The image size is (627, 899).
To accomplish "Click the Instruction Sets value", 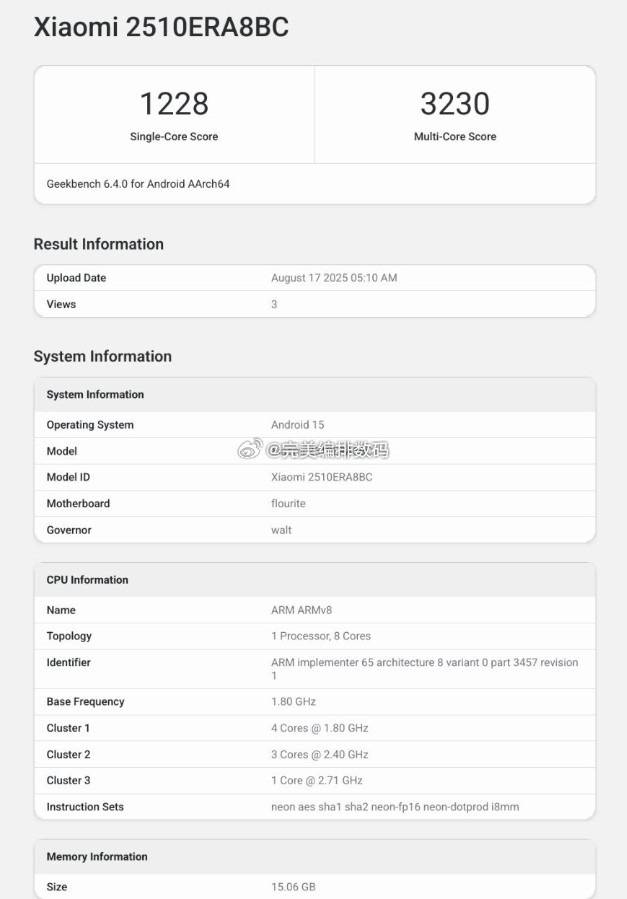I will (395, 807).
